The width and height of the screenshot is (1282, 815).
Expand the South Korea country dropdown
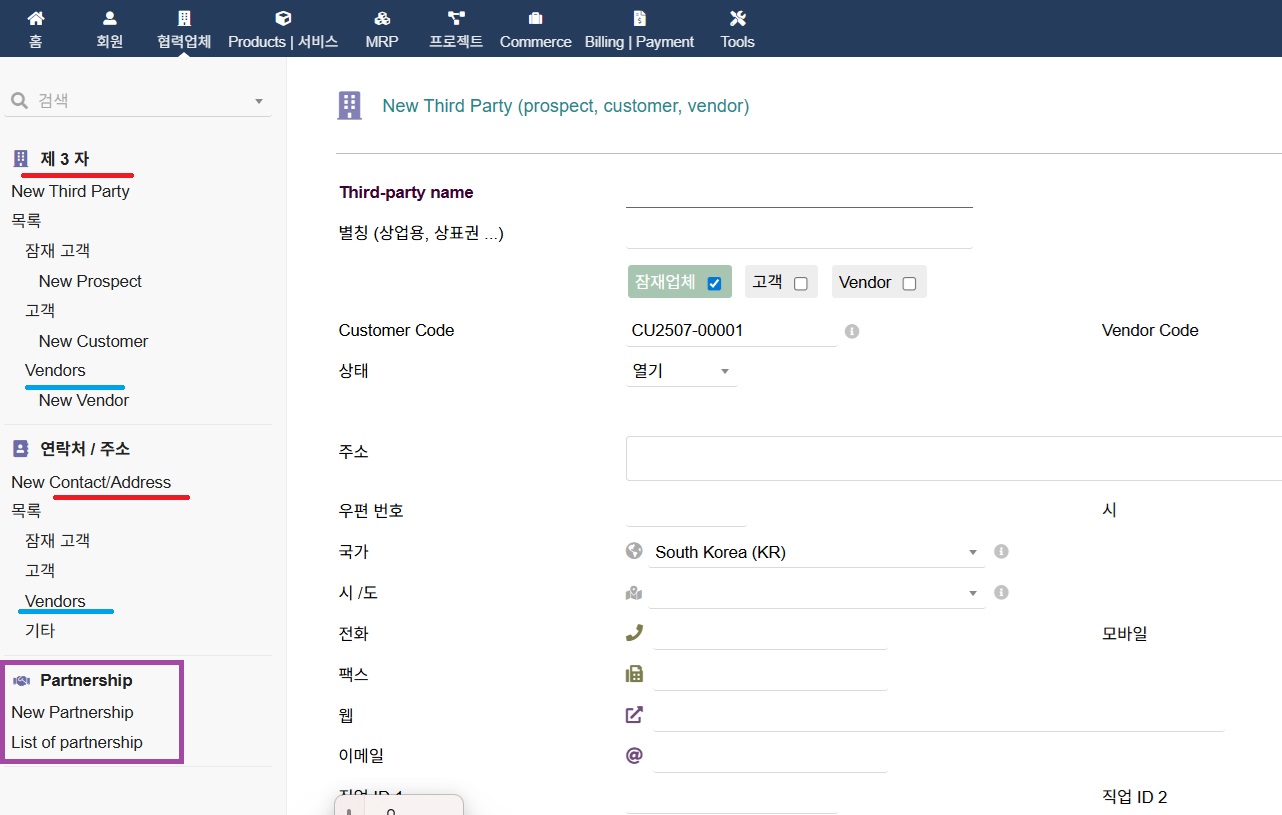click(815, 552)
